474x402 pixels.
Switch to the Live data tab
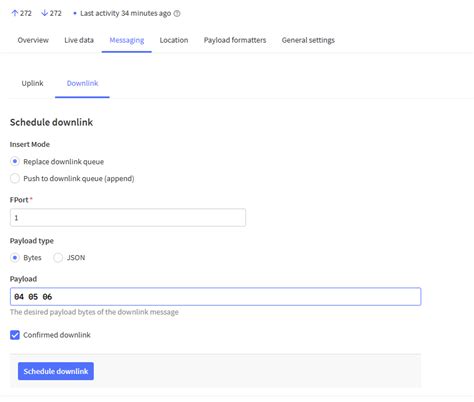(x=79, y=40)
